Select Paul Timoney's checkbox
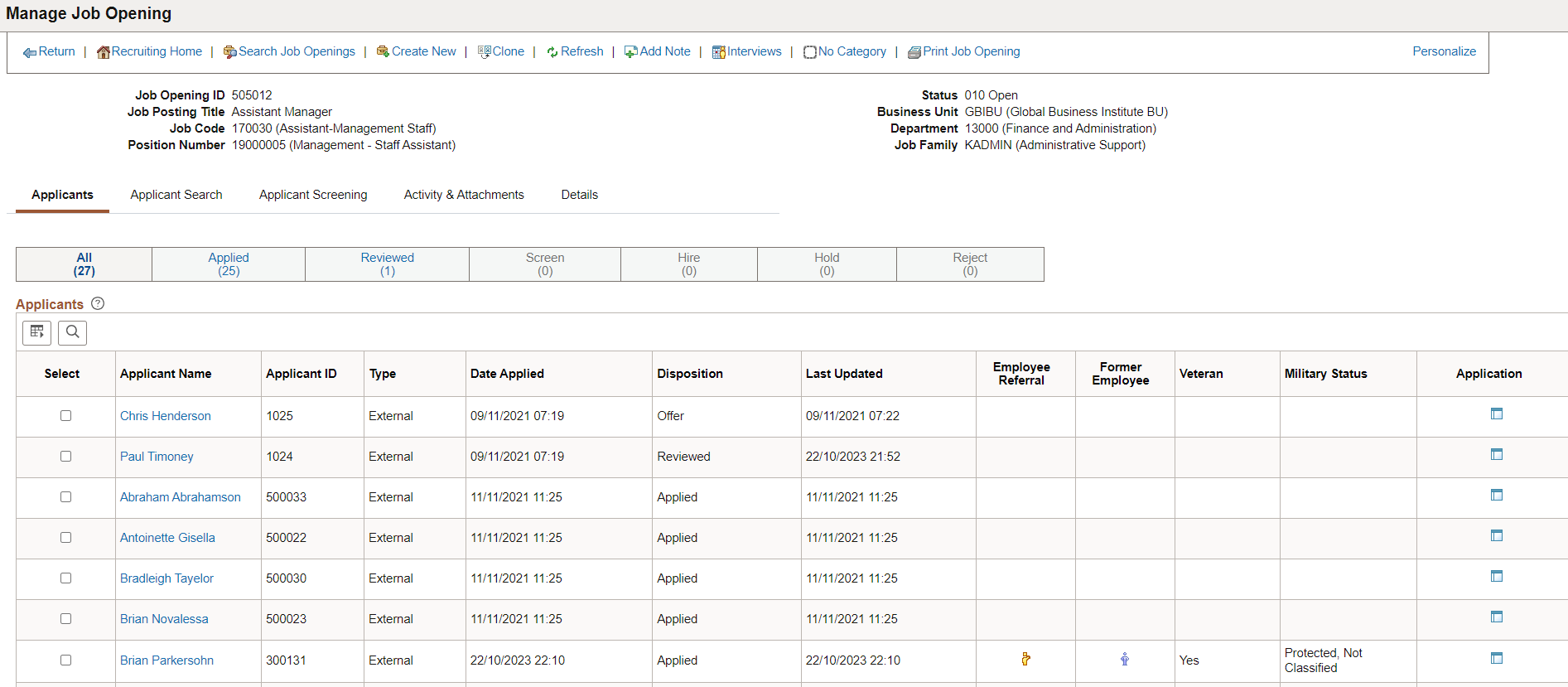This screenshot has width=1568, height=687. (x=65, y=457)
